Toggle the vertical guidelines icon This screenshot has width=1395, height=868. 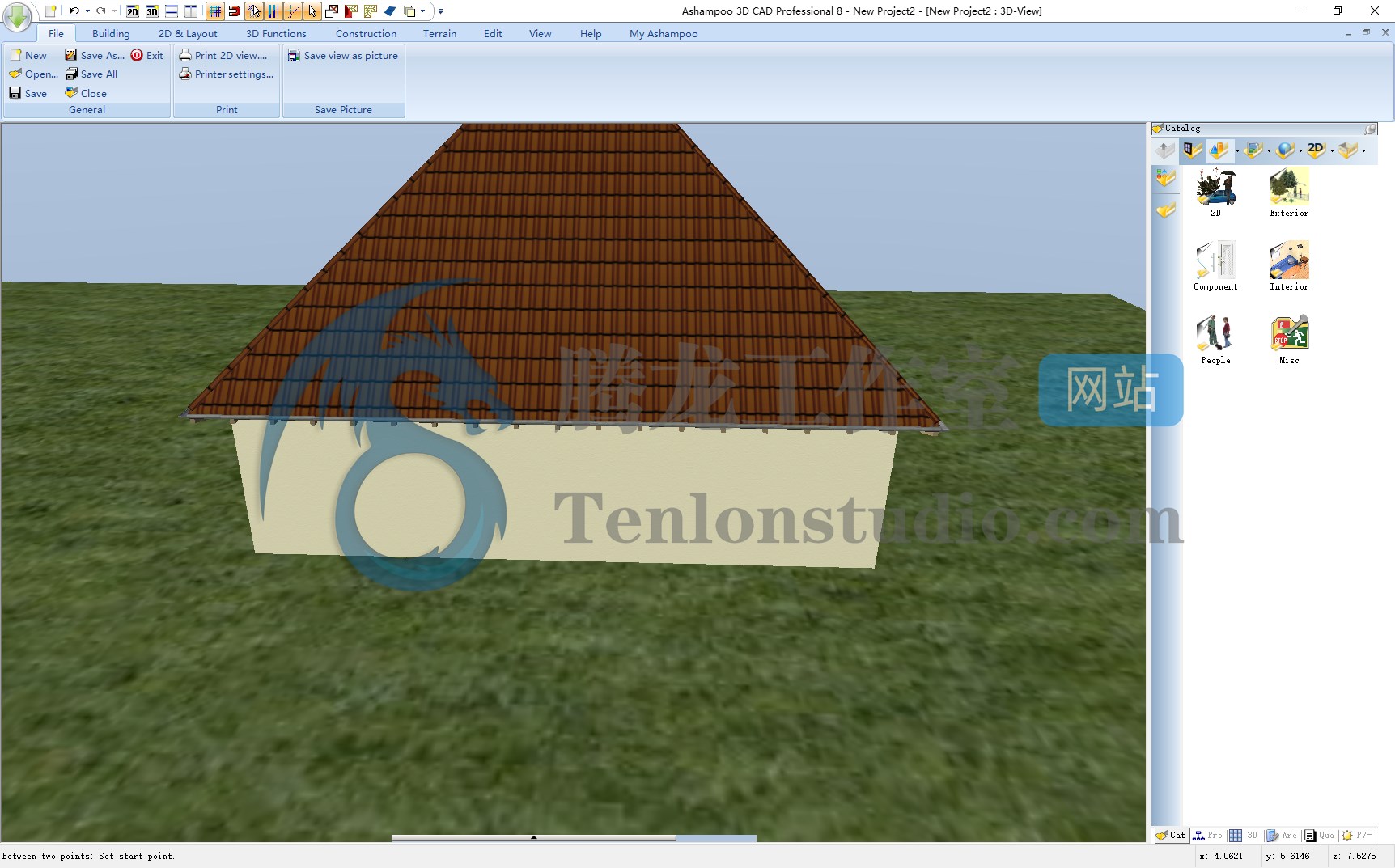273,11
